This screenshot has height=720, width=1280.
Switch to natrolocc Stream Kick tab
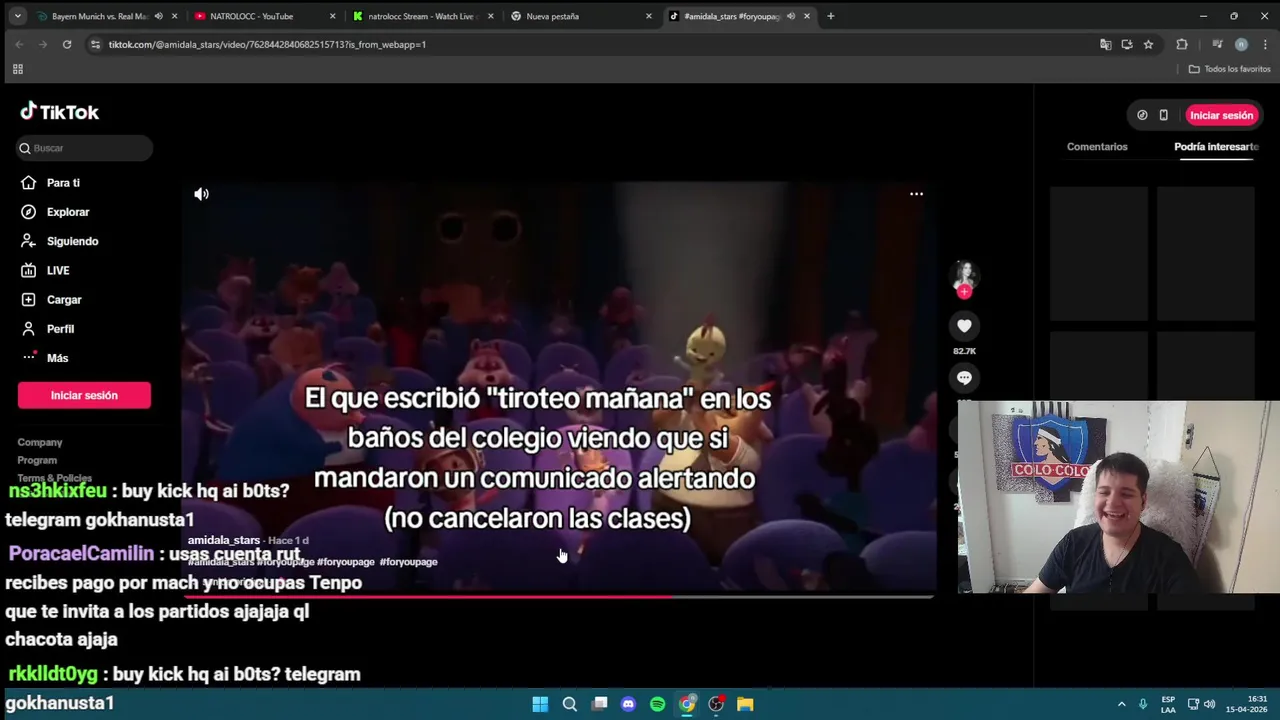[423, 16]
